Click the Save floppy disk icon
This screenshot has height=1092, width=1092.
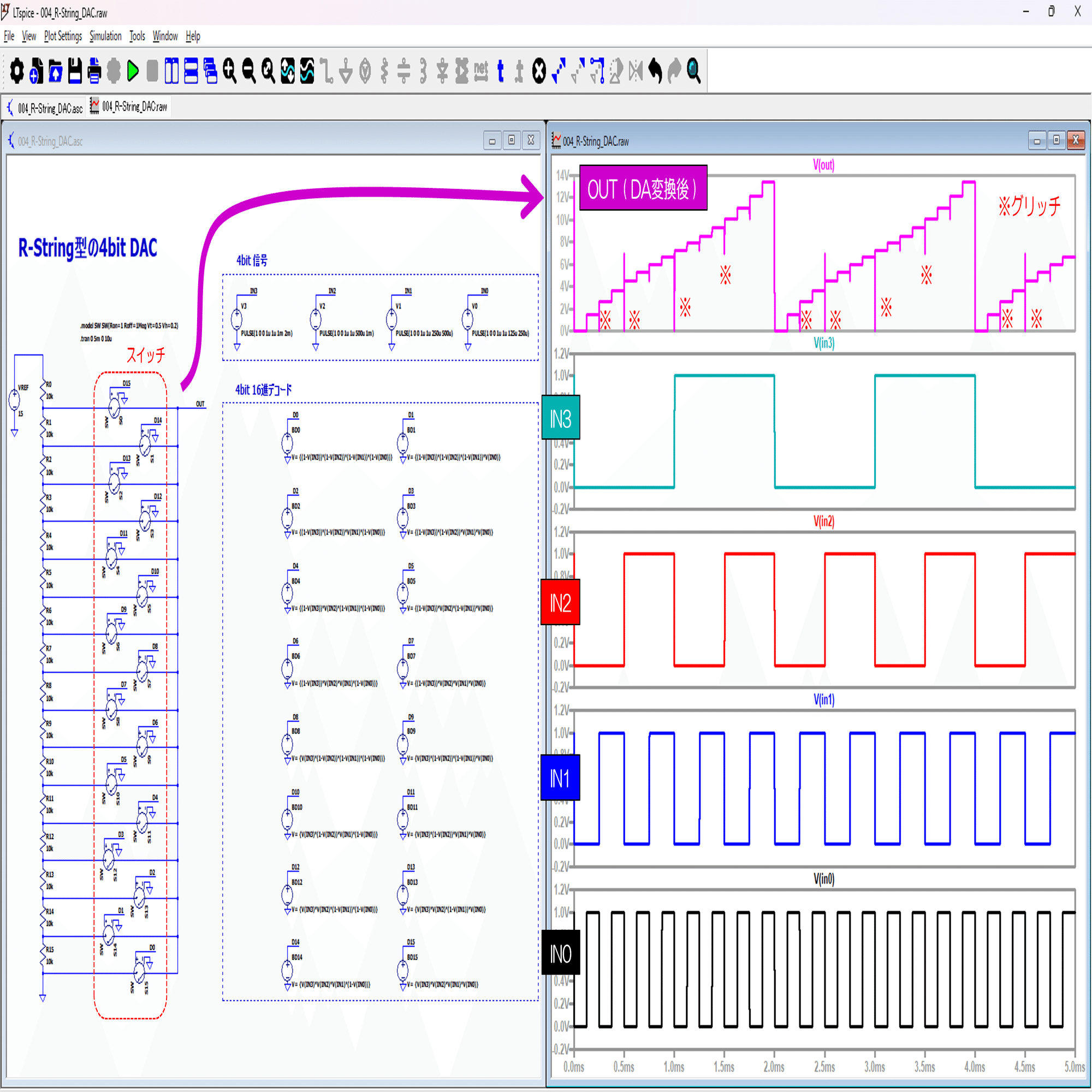75,71
